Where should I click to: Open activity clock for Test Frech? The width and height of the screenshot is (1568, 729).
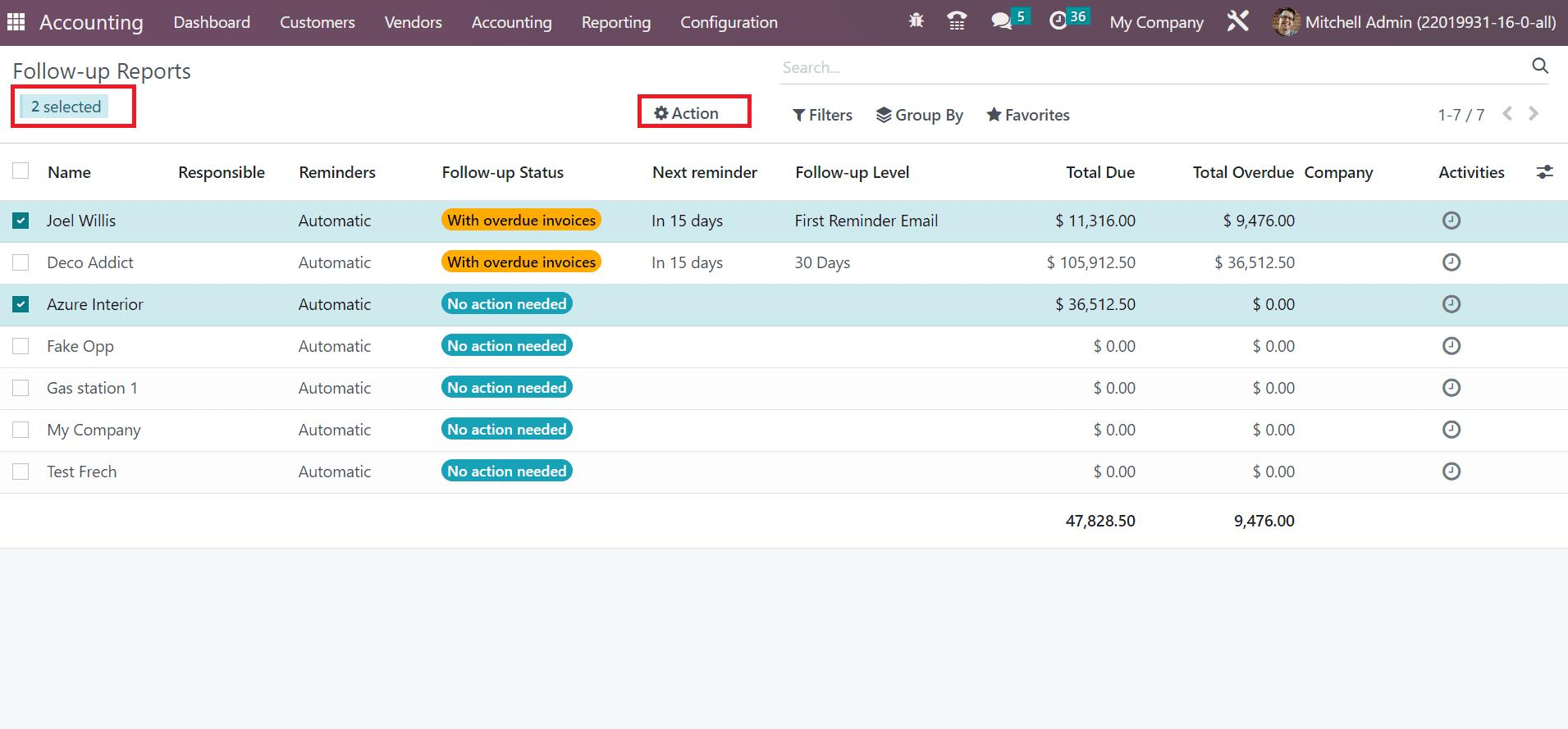click(x=1451, y=472)
